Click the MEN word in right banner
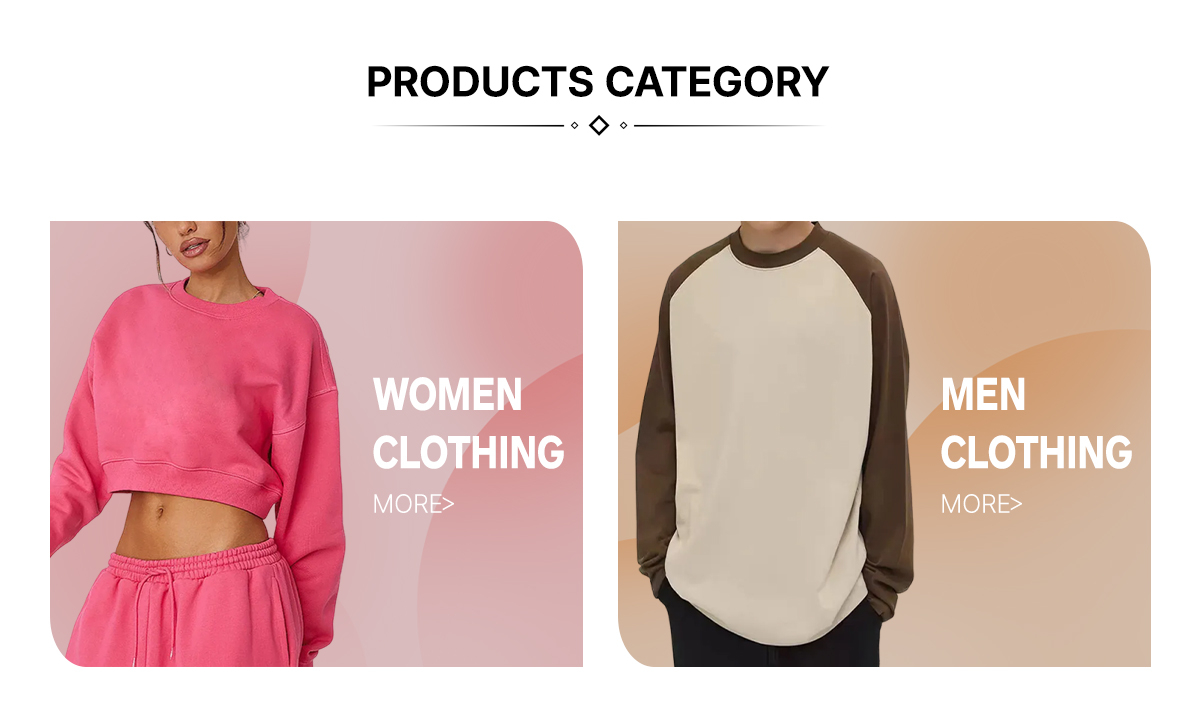1200x720 pixels. click(983, 394)
